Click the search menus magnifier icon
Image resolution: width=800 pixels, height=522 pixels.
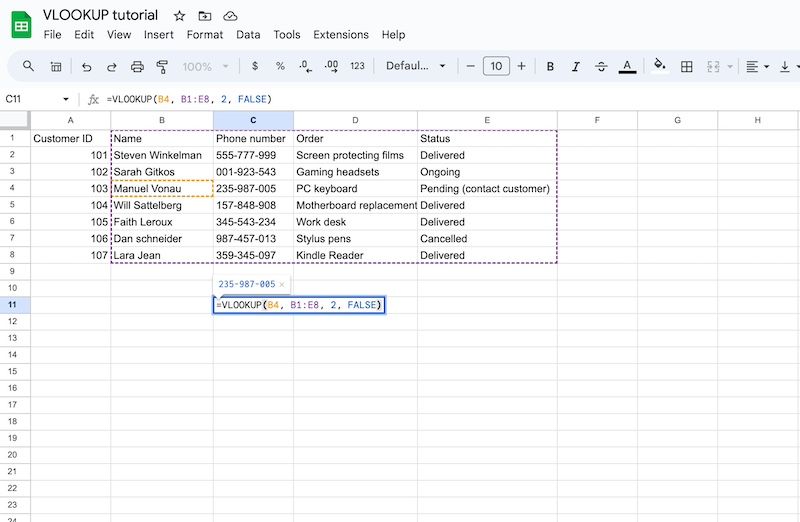click(x=29, y=66)
